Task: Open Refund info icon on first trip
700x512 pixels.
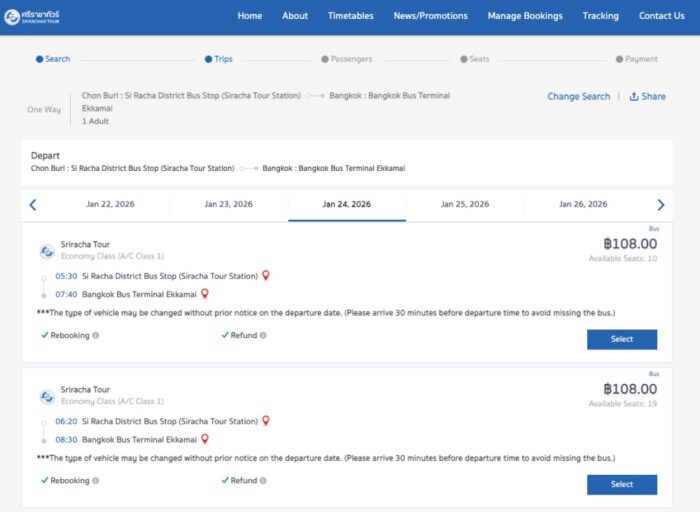Action: click(263, 335)
